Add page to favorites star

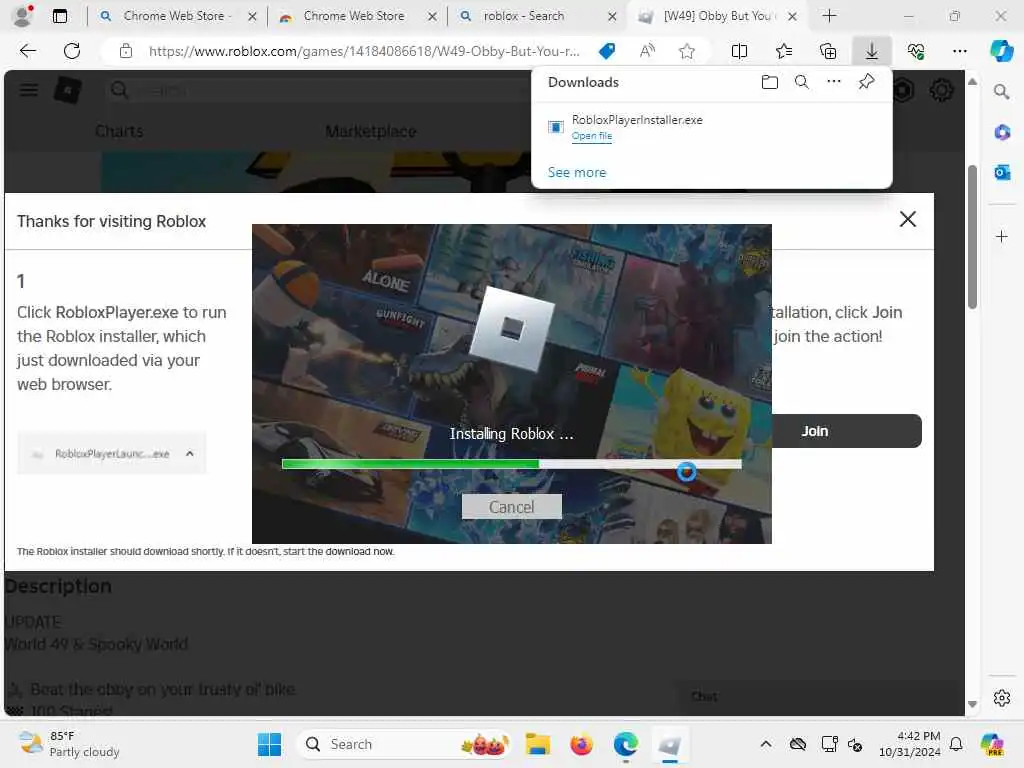686,51
